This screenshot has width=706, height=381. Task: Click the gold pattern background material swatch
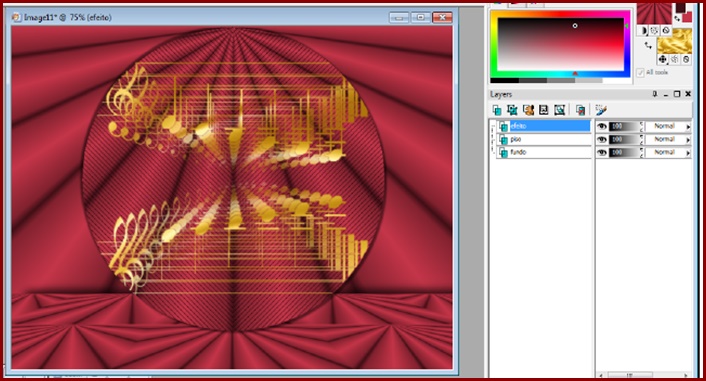pyautogui.click(x=674, y=42)
